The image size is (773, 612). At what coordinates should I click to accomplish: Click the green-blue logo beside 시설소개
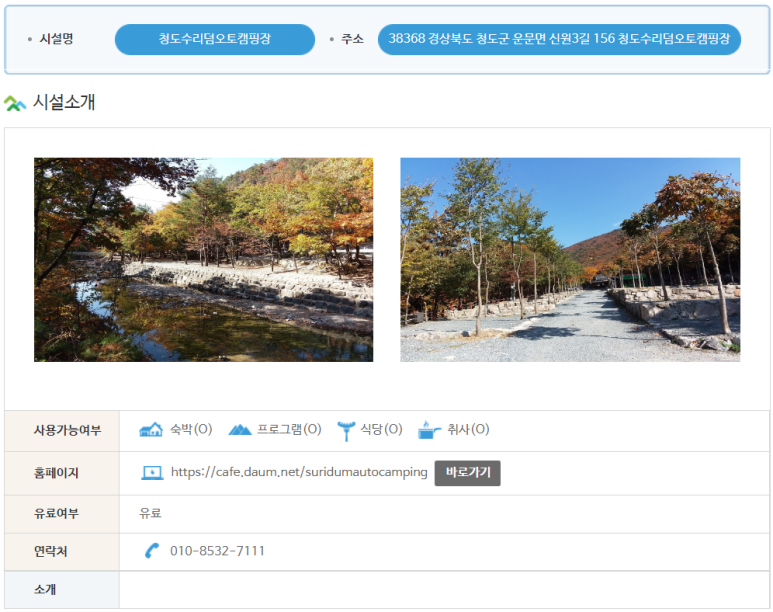tap(15, 103)
